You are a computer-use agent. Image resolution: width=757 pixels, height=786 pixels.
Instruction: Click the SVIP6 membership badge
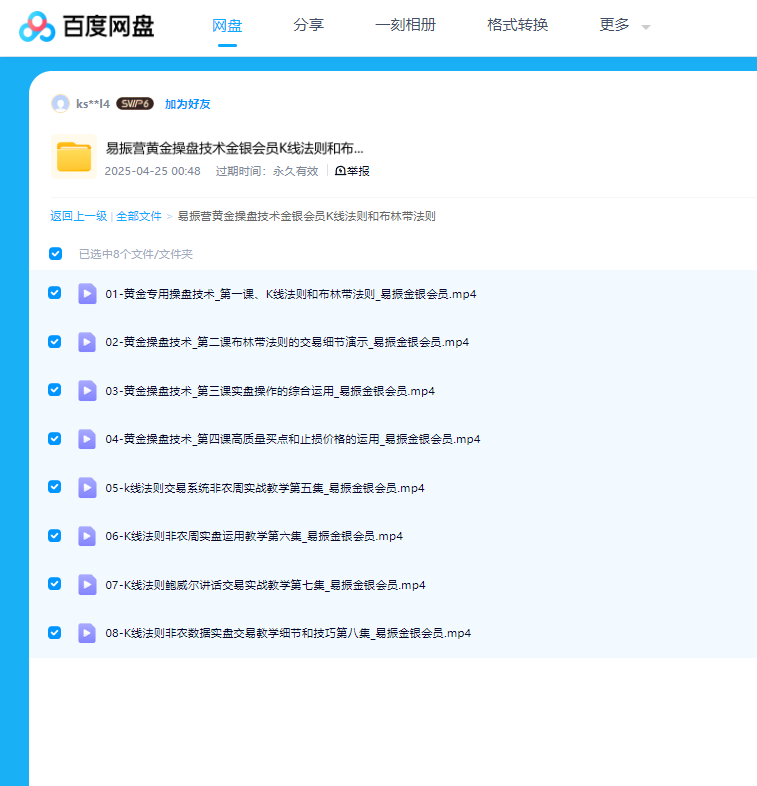[135, 104]
